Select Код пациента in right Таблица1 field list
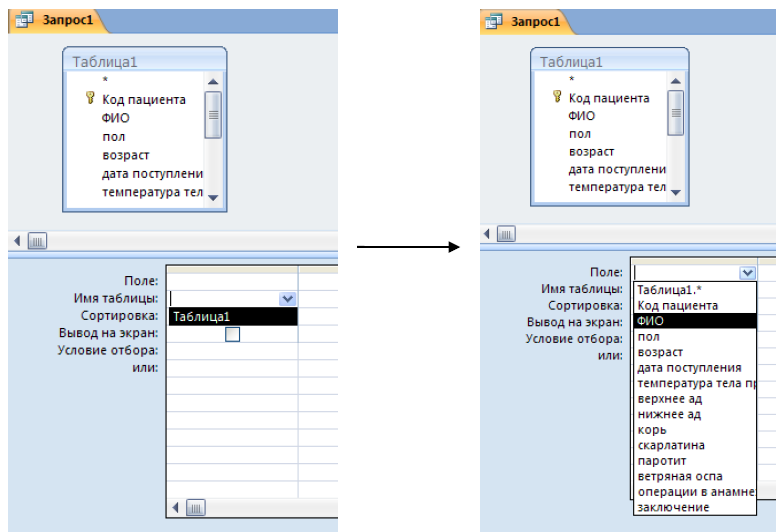 pyautogui.click(x=609, y=98)
